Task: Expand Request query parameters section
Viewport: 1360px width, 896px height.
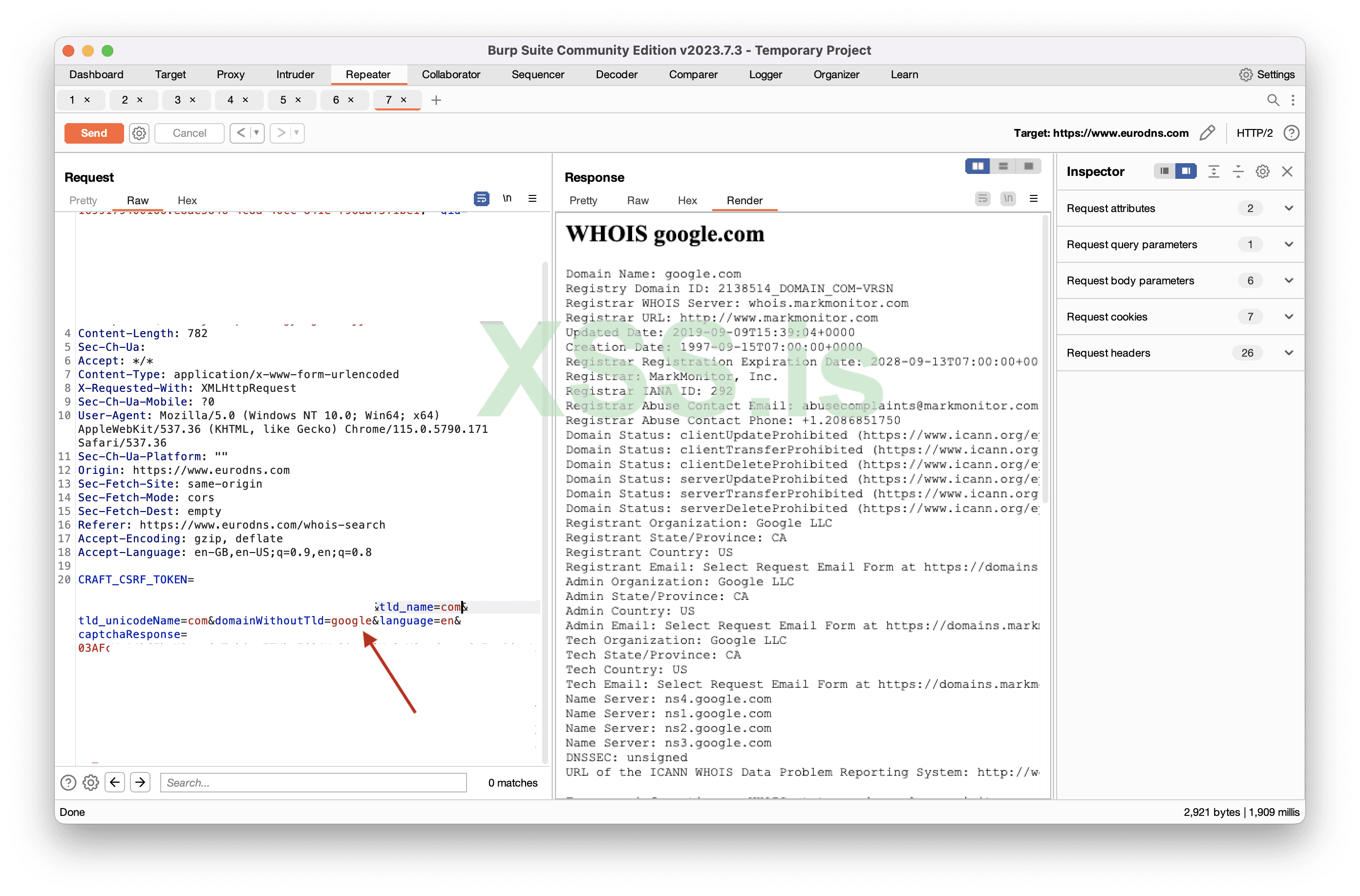Action: click(1289, 245)
